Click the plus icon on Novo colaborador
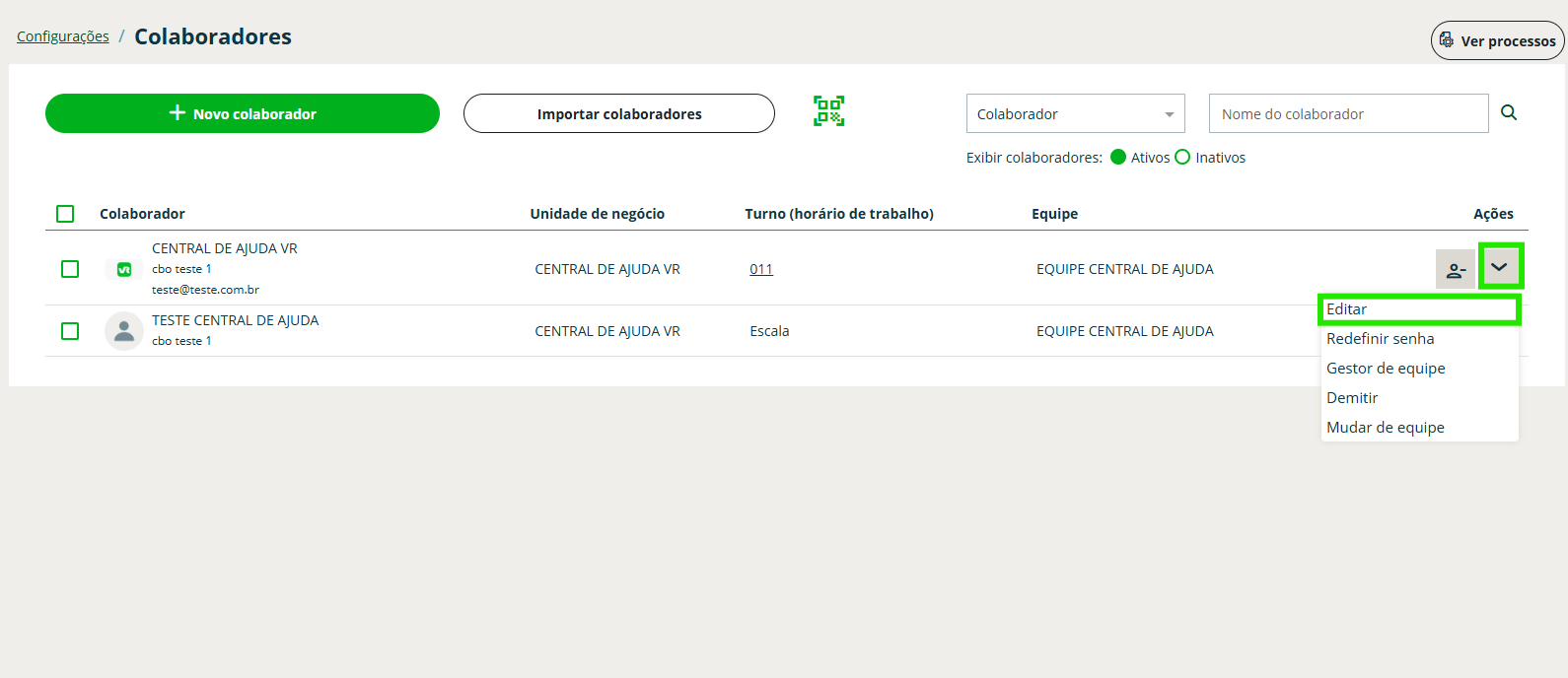This screenshot has width=1568, height=678. tap(178, 113)
